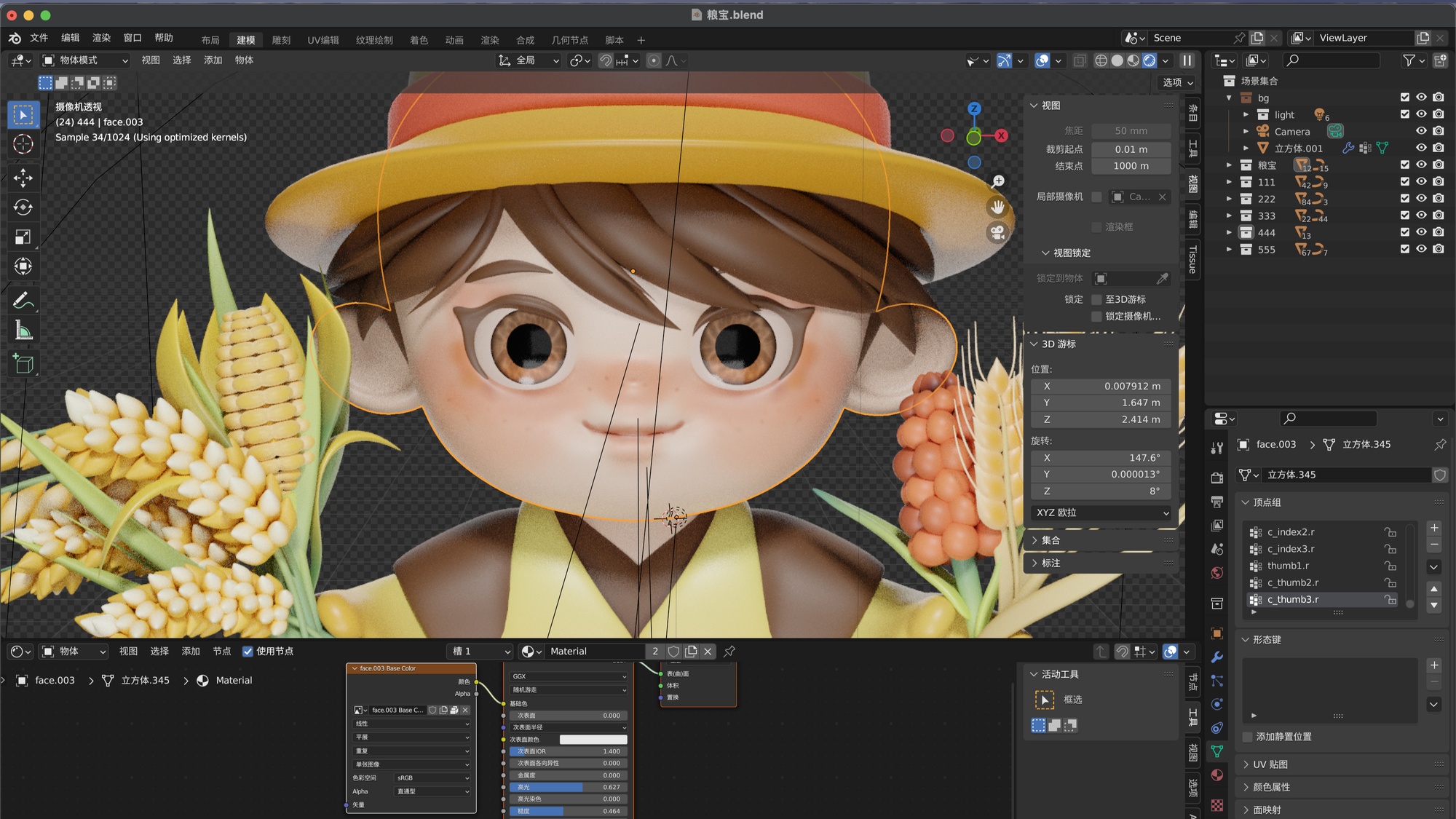Open the 选项 options dropdown
Screen dimensions: 1456x819
(1177, 82)
